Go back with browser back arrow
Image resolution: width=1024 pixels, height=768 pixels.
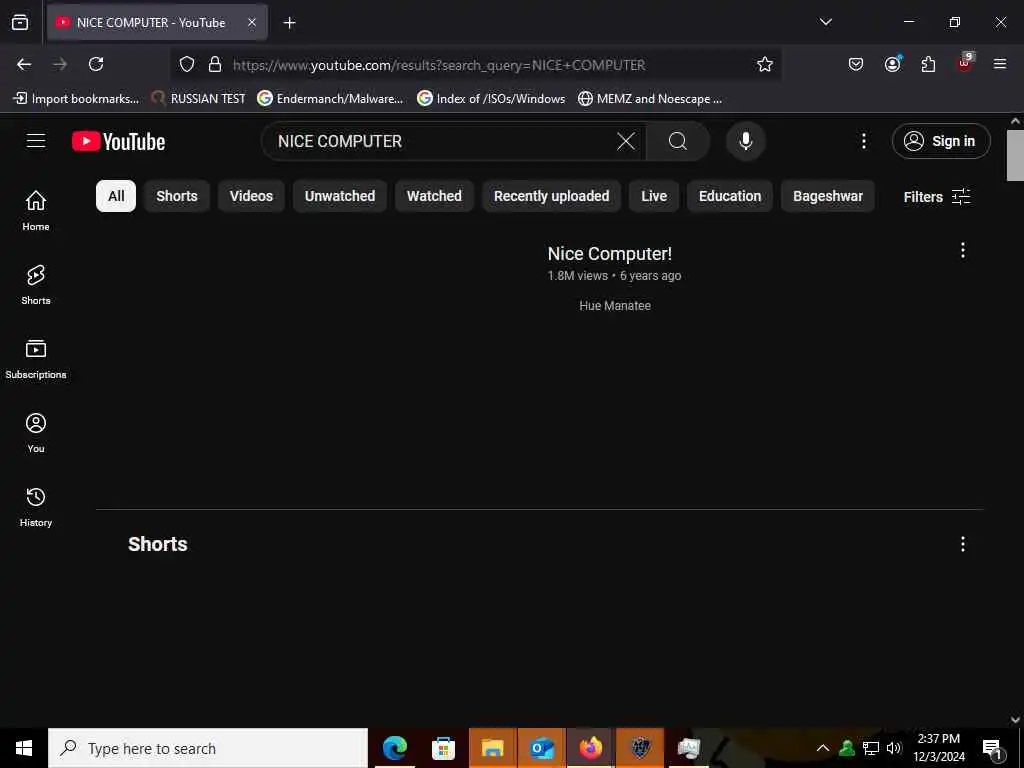click(24, 64)
